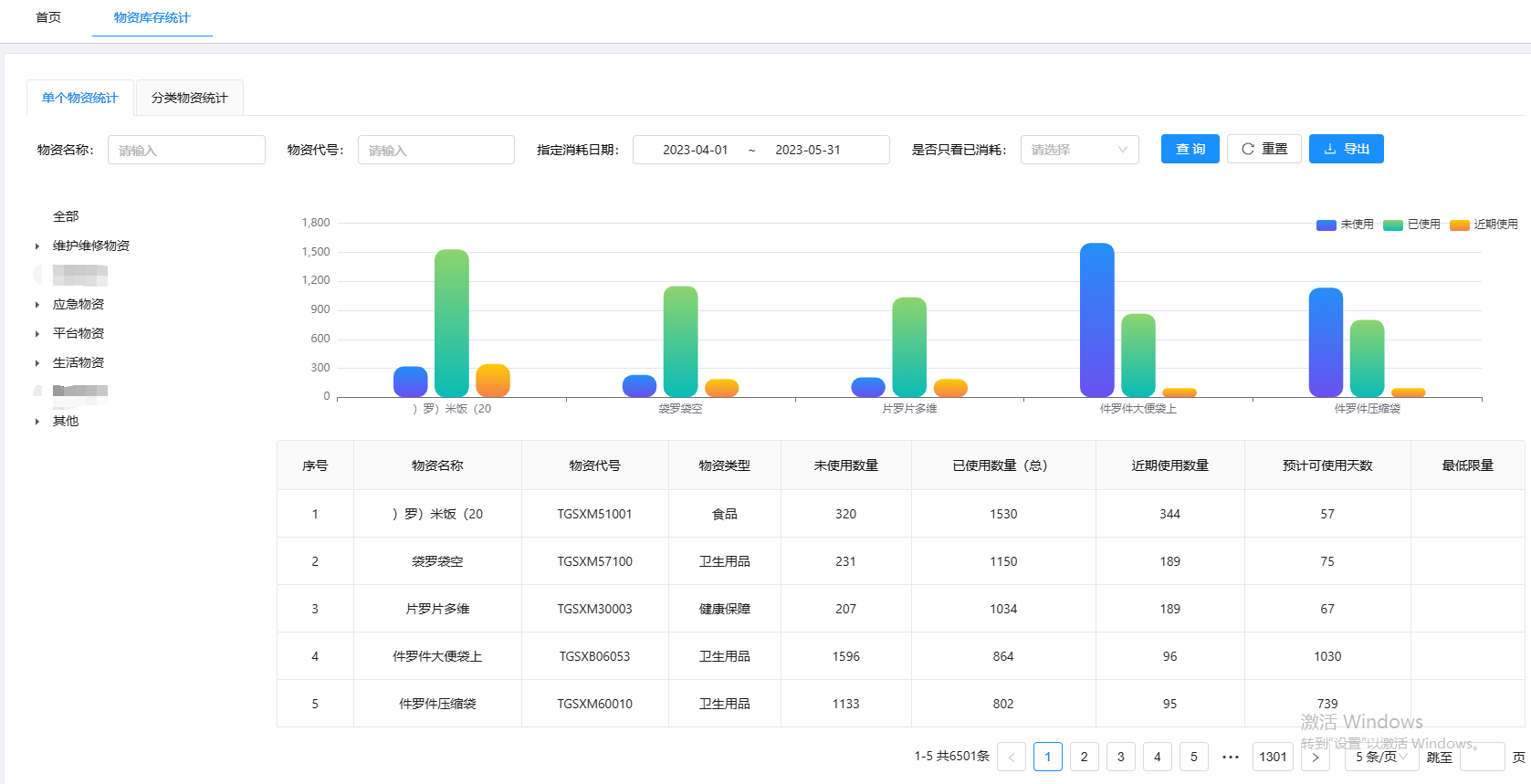Focus the 物资代号 input field

click(436, 150)
